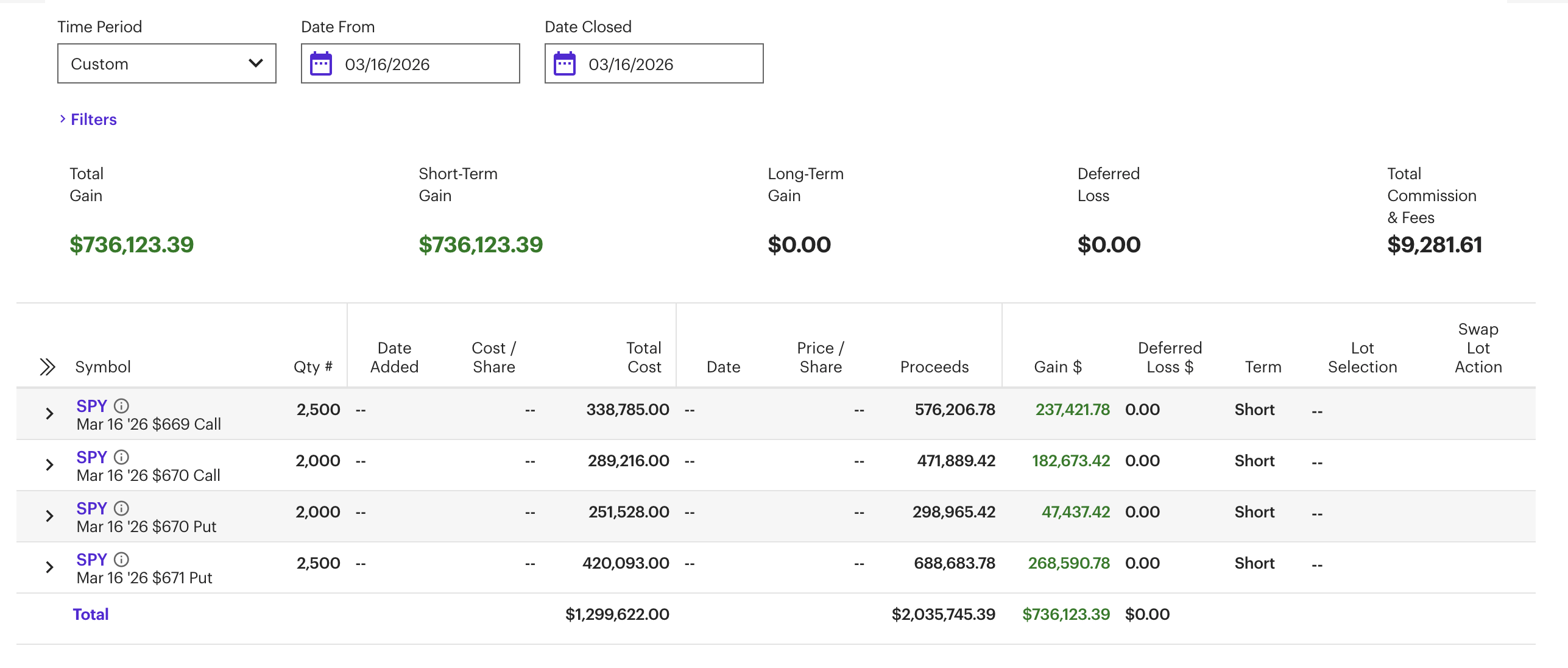Click info icon next to SPY $670 Put
This screenshot has width=1568, height=668.
pos(122,508)
